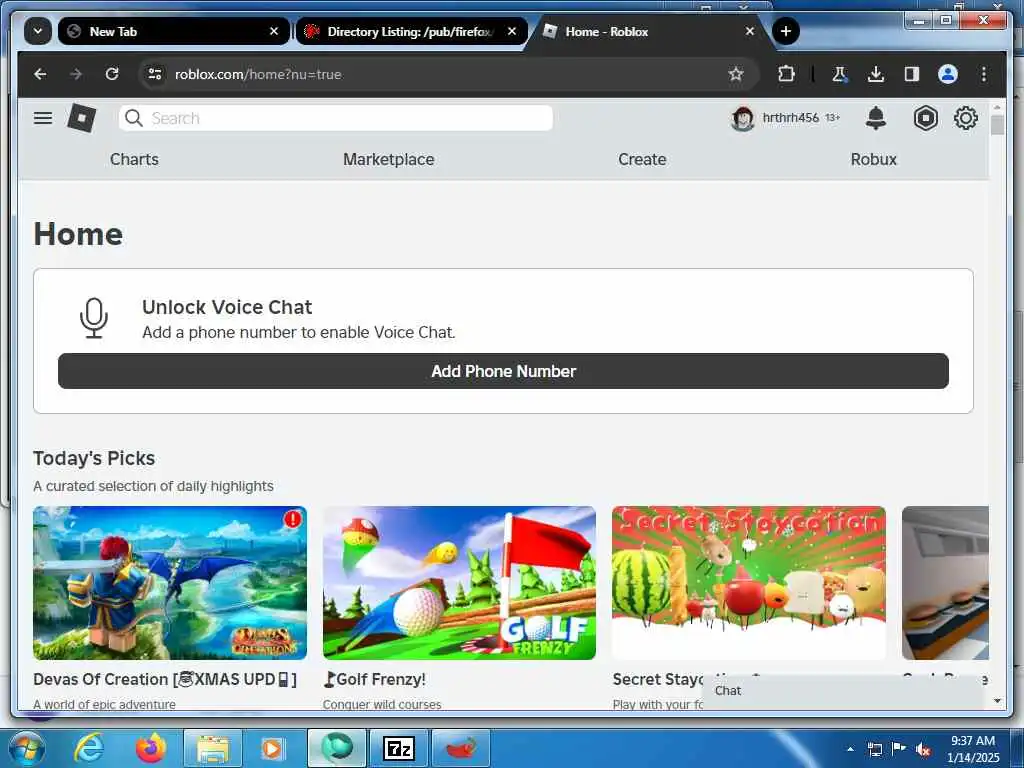Close the New Tab tab
The width and height of the screenshot is (1024, 768).
(274, 31)
